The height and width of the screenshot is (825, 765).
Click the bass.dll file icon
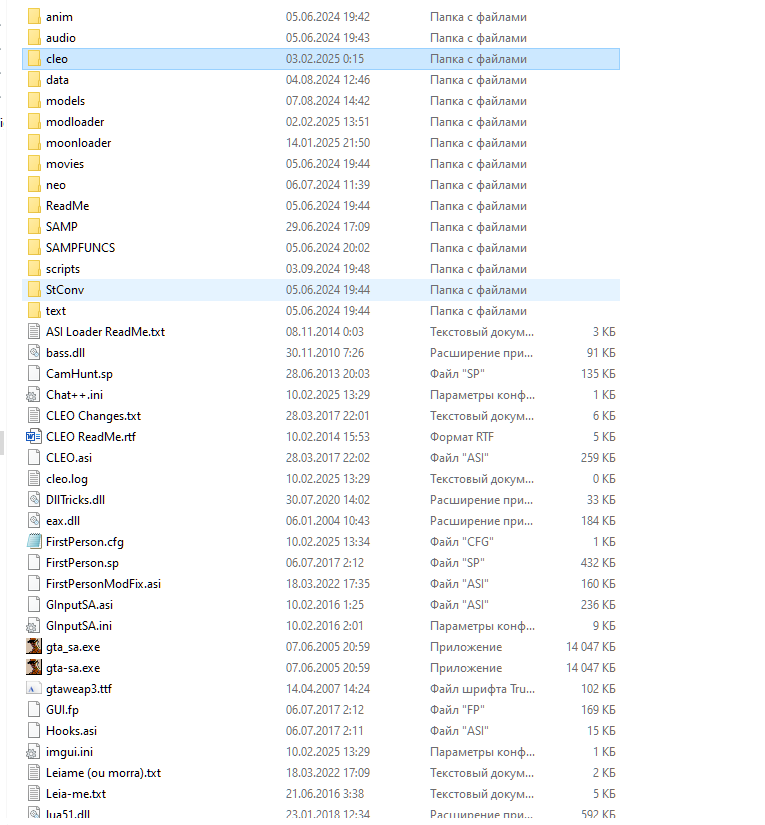pos(33,353)
